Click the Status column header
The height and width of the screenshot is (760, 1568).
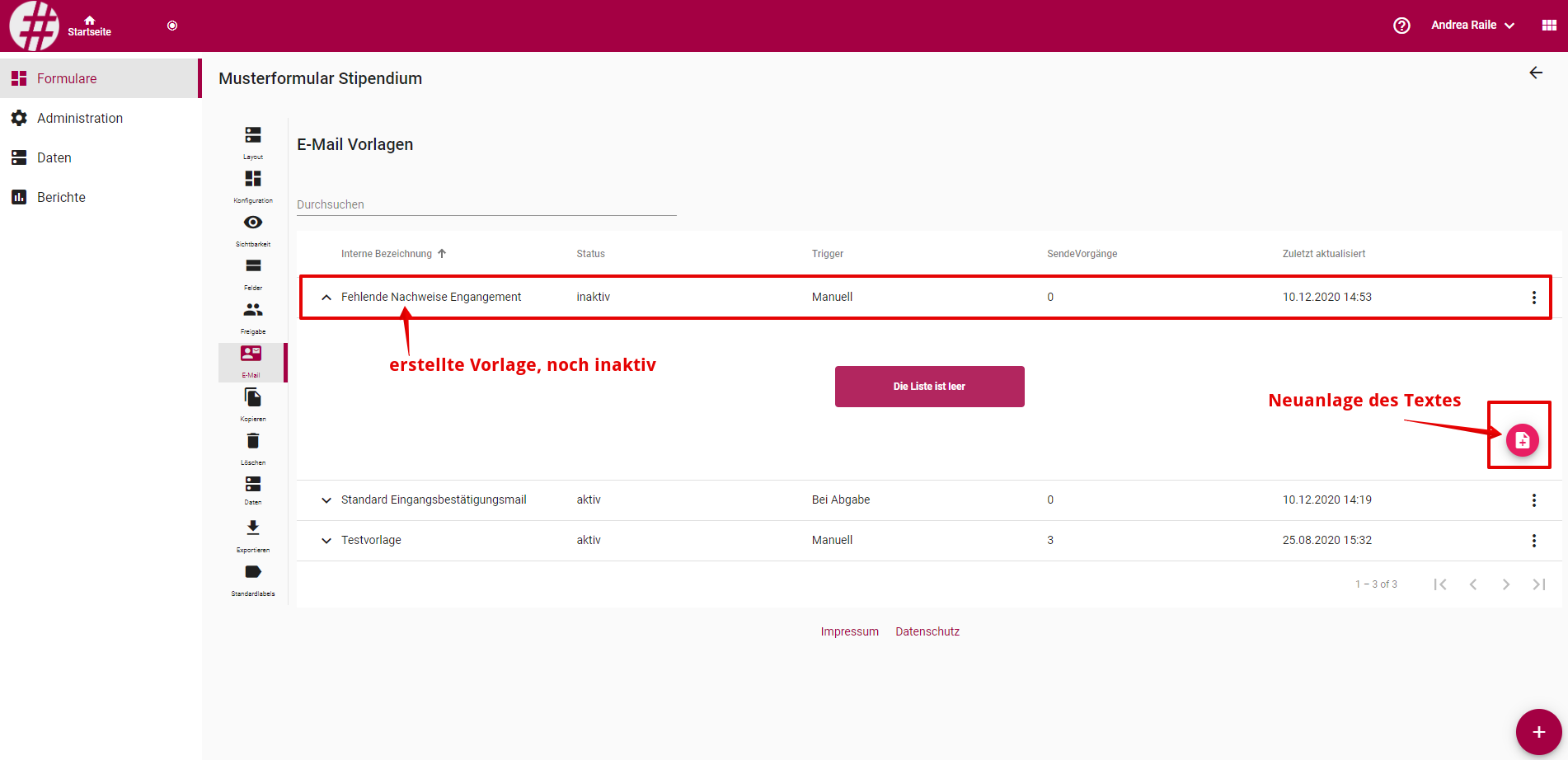click(590, 254)
